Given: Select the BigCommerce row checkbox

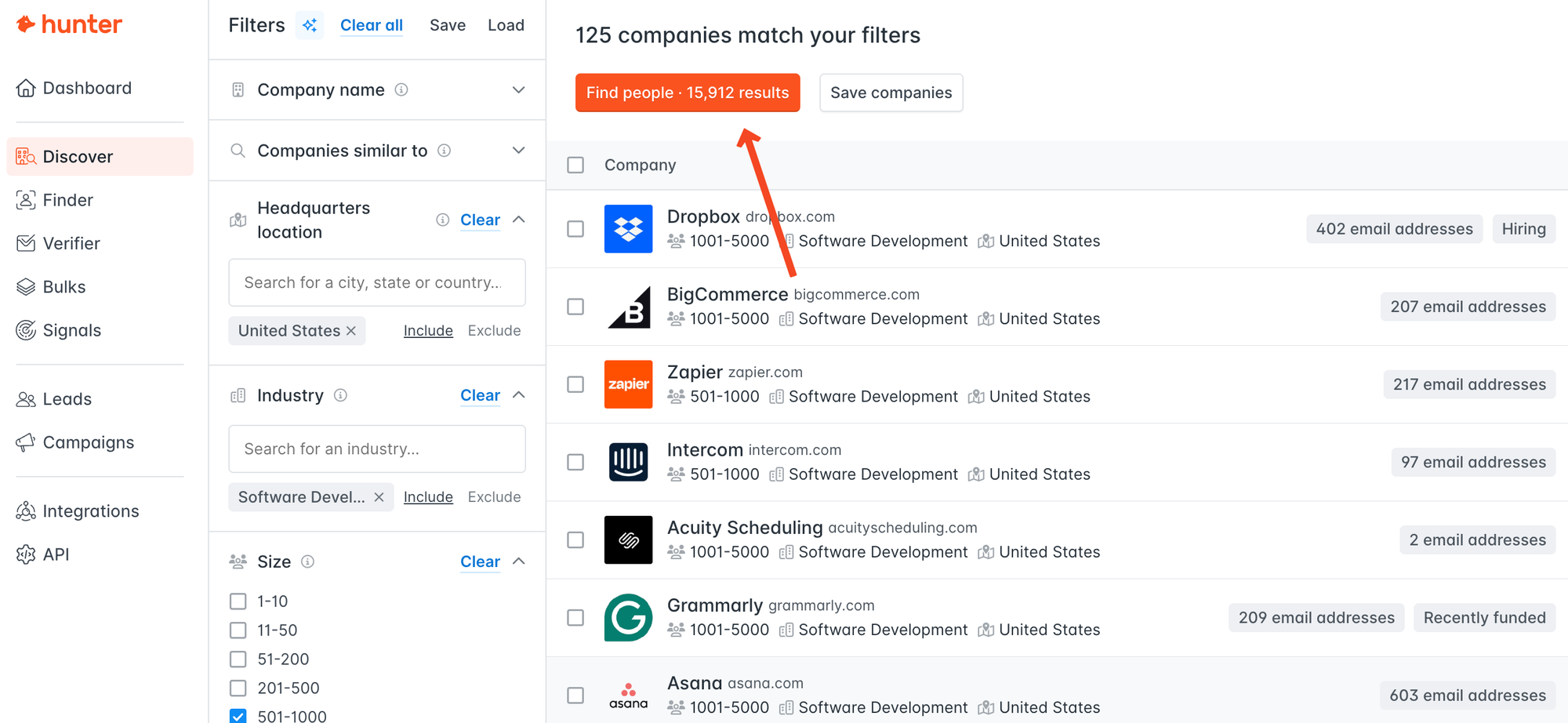Looking at the screenshot, I should pyautogui.click(x=575, y=307).
